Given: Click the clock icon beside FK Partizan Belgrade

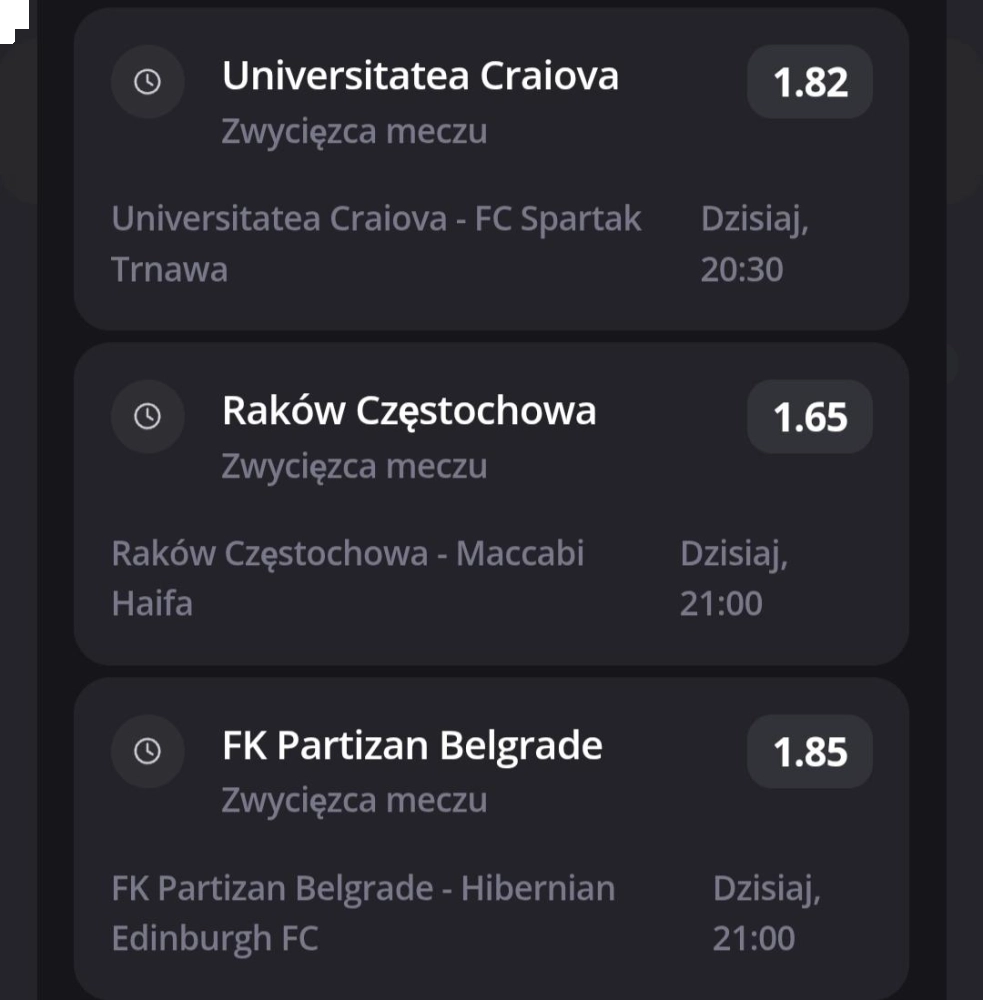Looking at the screenshot, I should [x=147, y=751].
